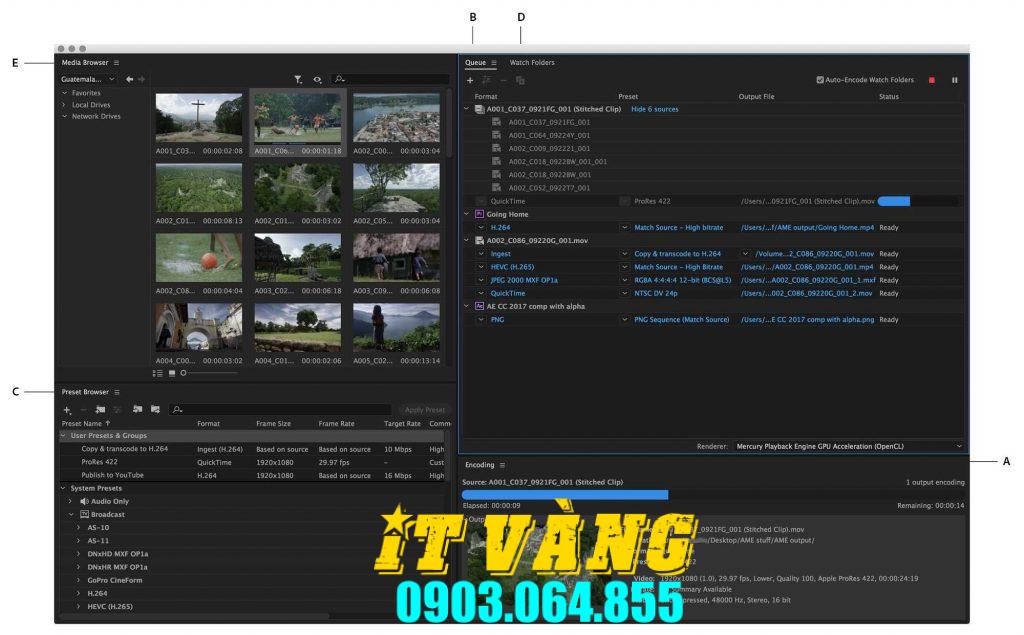The image size is (1024, 635).
Task: Open the Media Browser filter icon
Action: coord(297,79)
